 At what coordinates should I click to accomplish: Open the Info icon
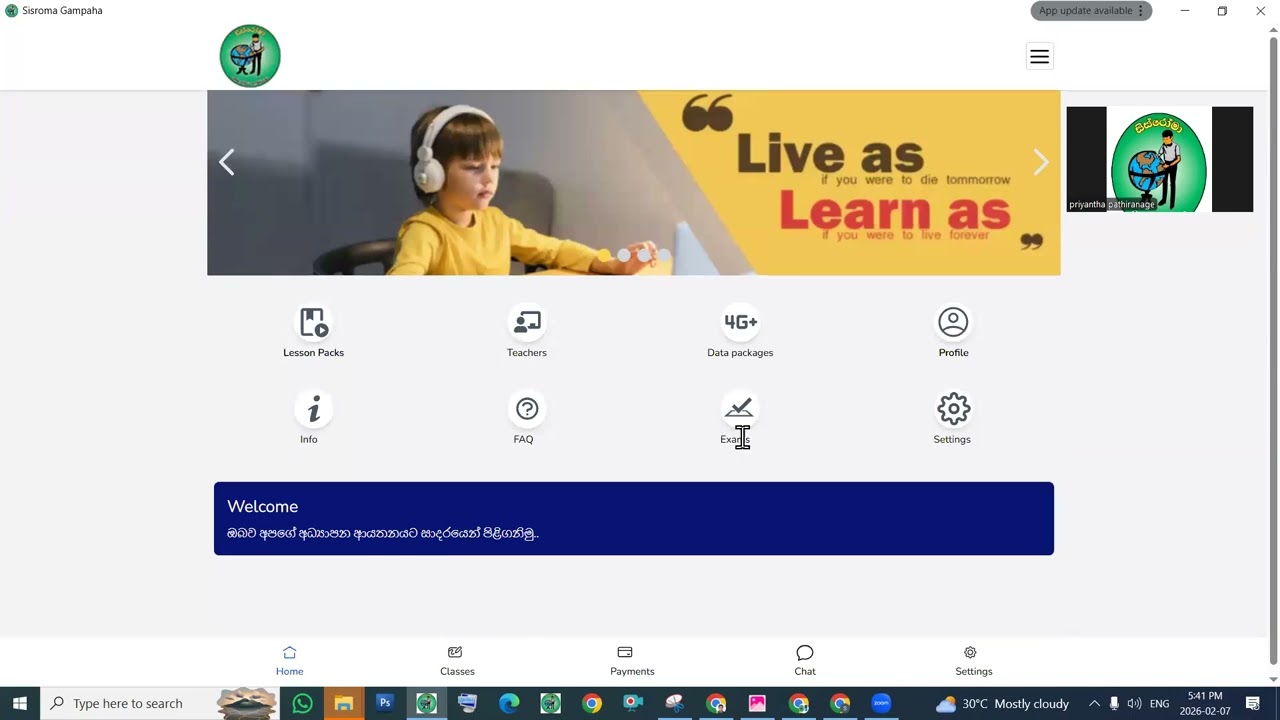[x=313, y=409]
